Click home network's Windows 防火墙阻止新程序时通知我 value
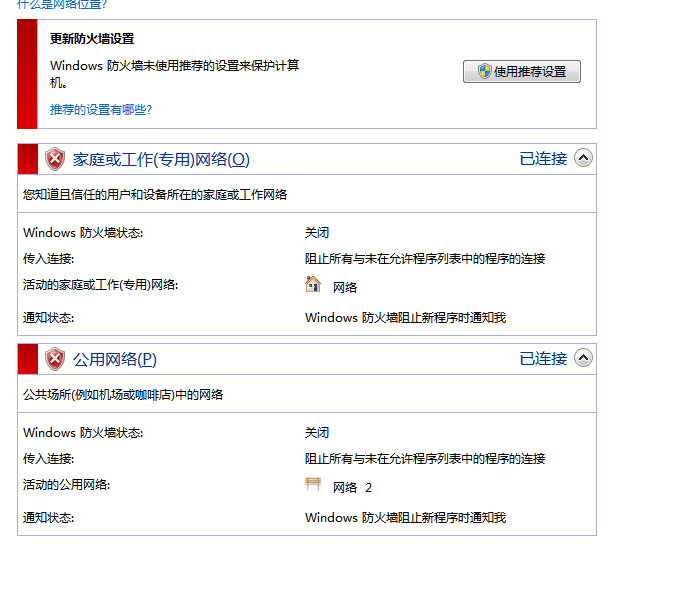The width and height of the screenshot is (677, 602). tap(405, 318)
